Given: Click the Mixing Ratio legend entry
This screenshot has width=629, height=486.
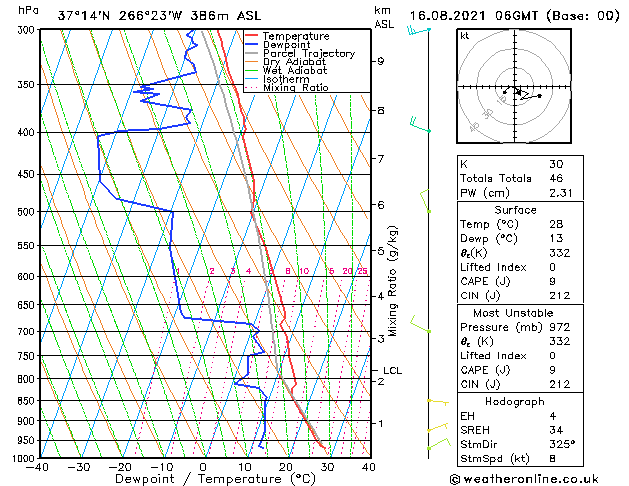Looking at the screenshot, I should pos(287,87).
